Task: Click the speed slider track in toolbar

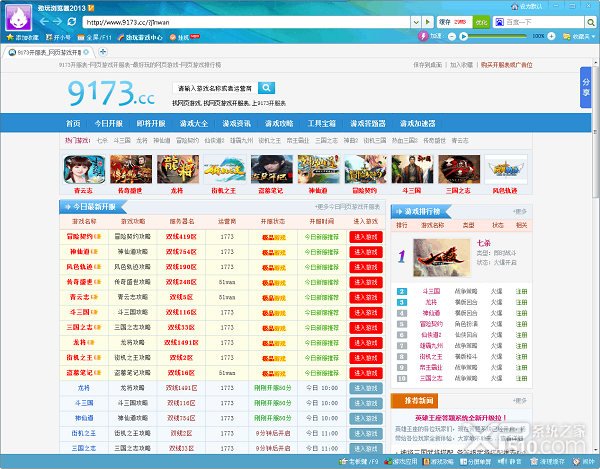Action: point(497,36)
